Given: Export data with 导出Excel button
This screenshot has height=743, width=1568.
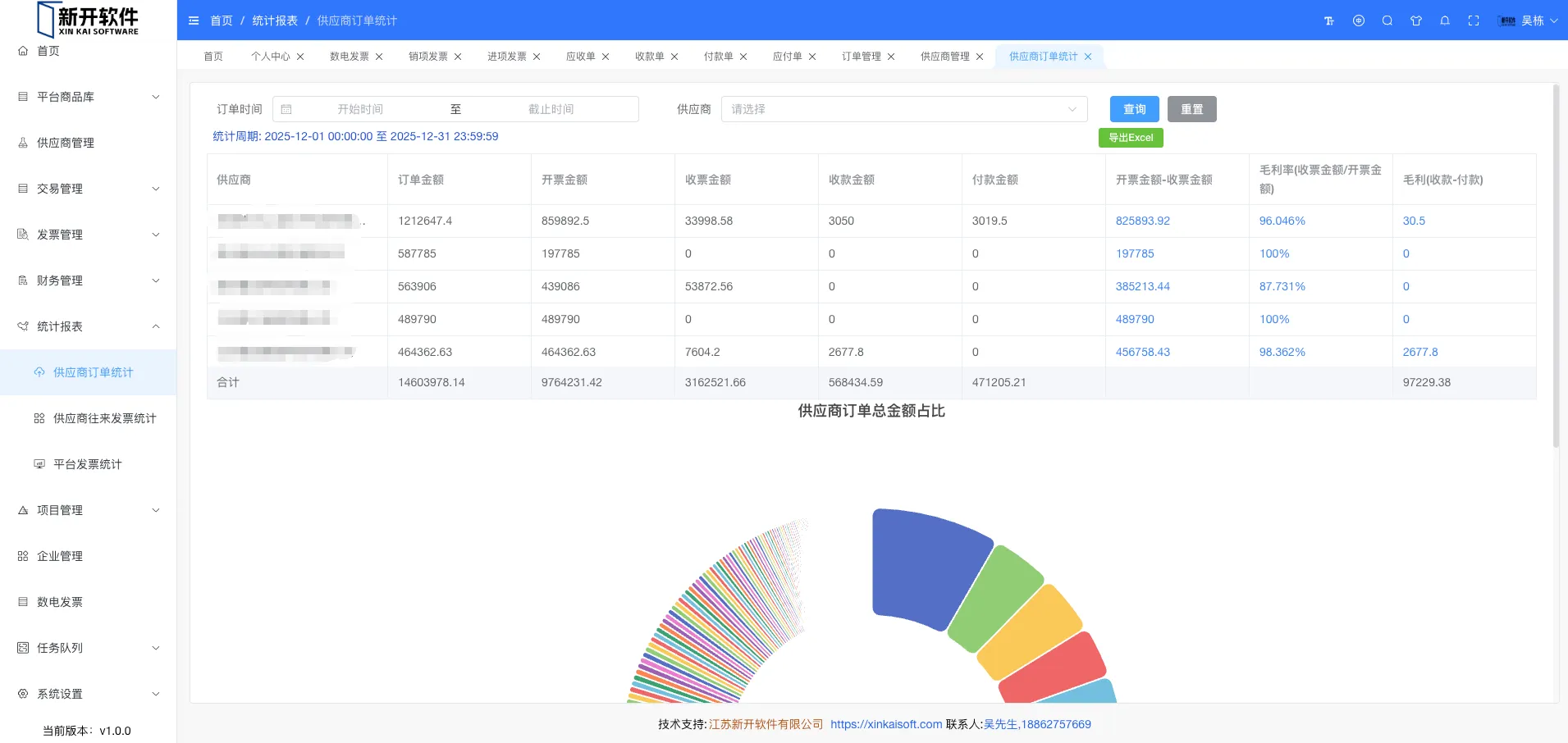Looking at the screenshot, I should coord(1131,138).
